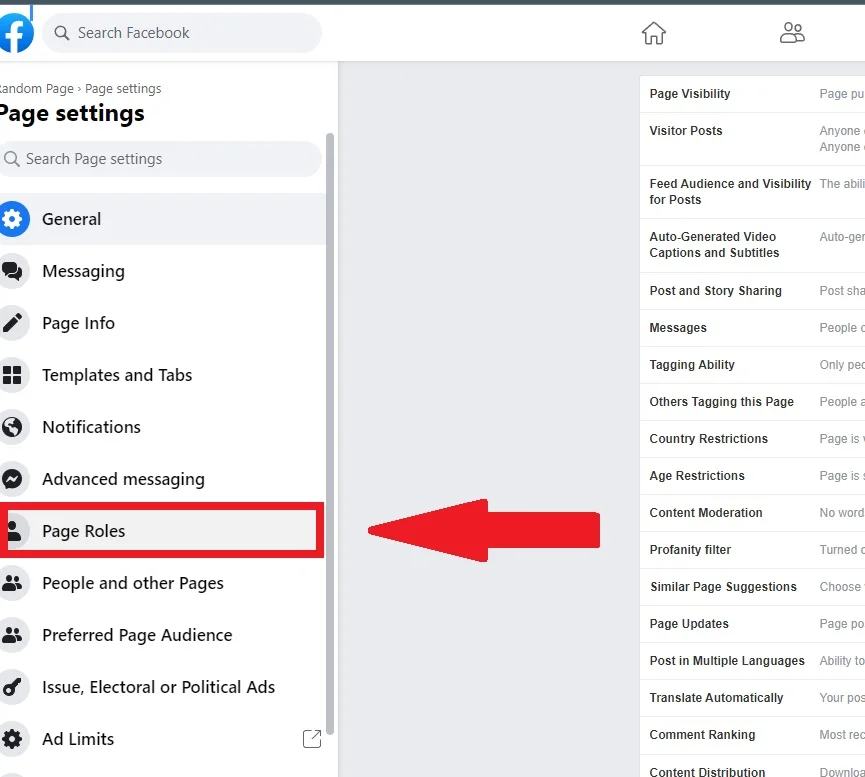Viewport: 865px width, 777px height.
Task: Click the Advanced messaging Messenger icon
Action: coord(13,479)
